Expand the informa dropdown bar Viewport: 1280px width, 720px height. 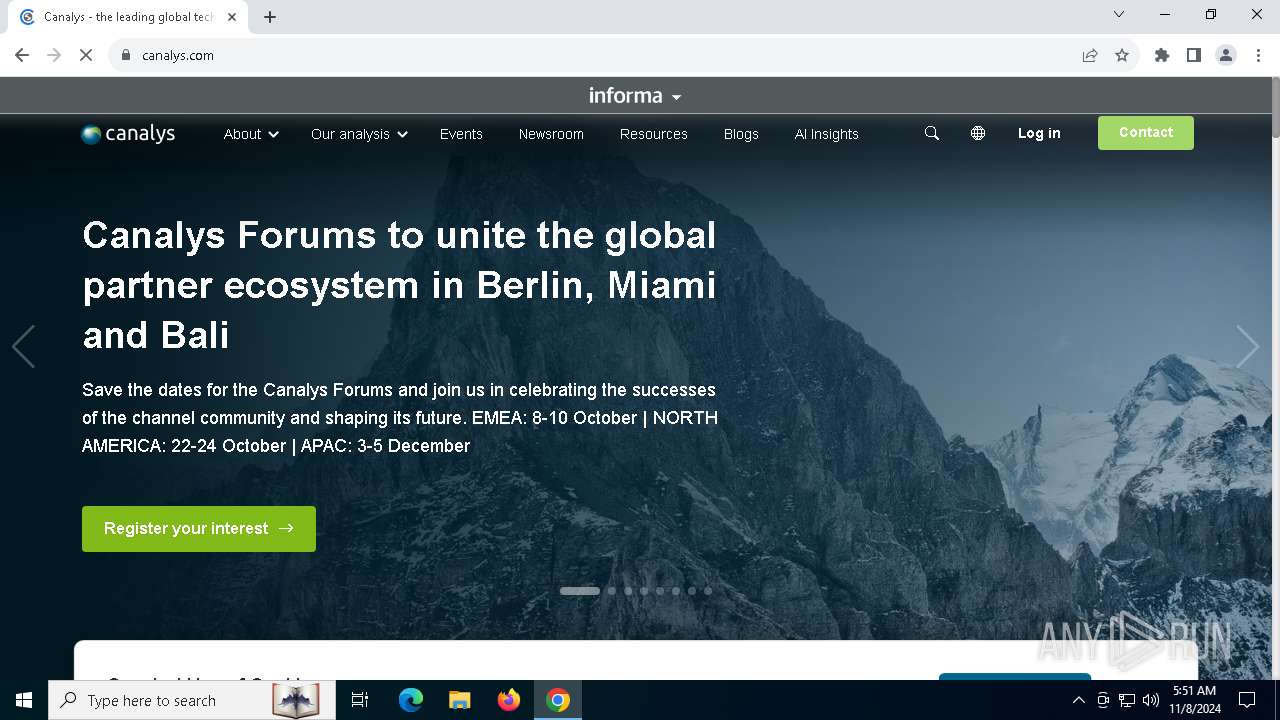click(635, 96)
